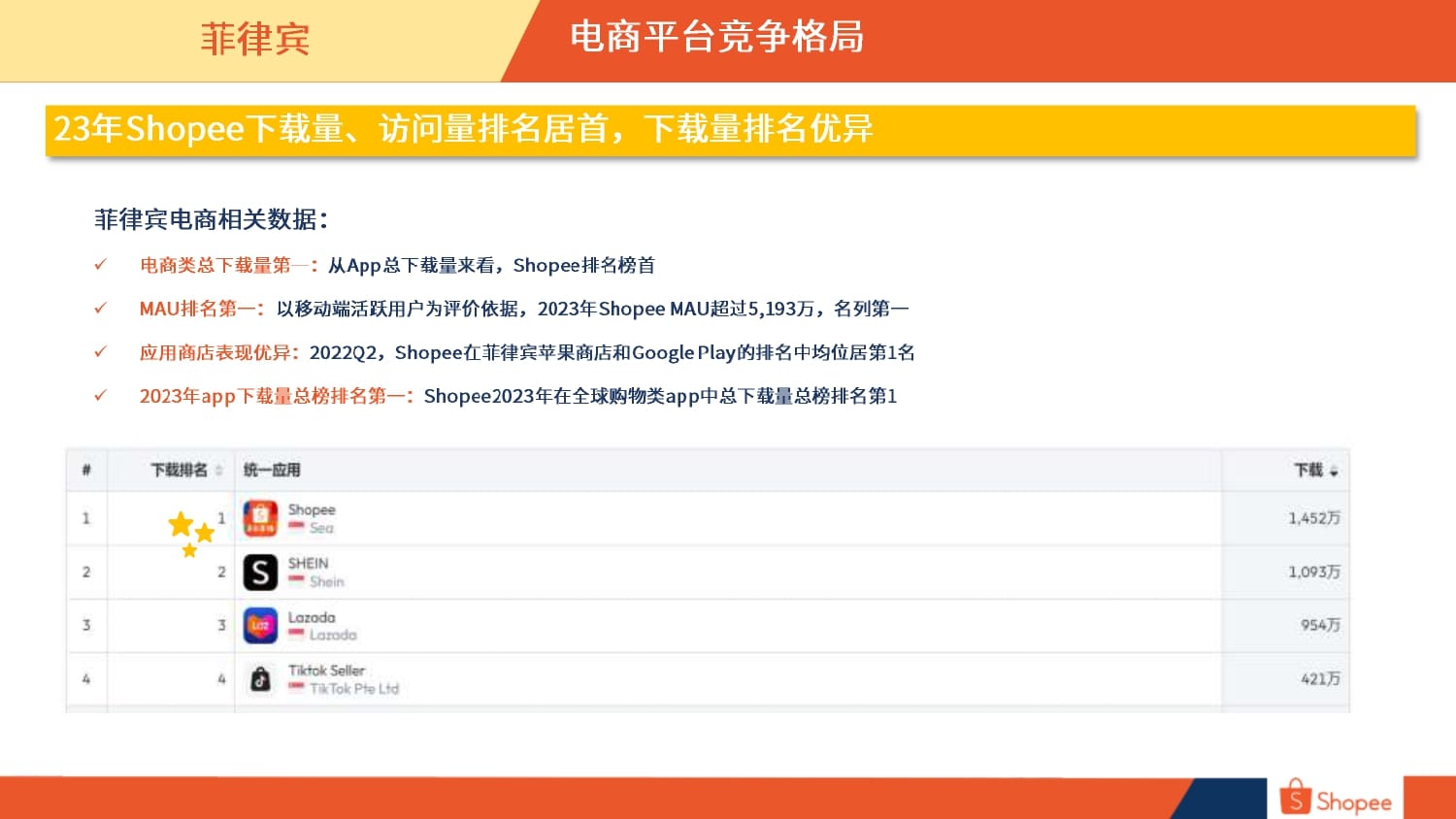1456x819 pixels.
Task: Click the gold stars next to rank 1
Action: [191, 534]
